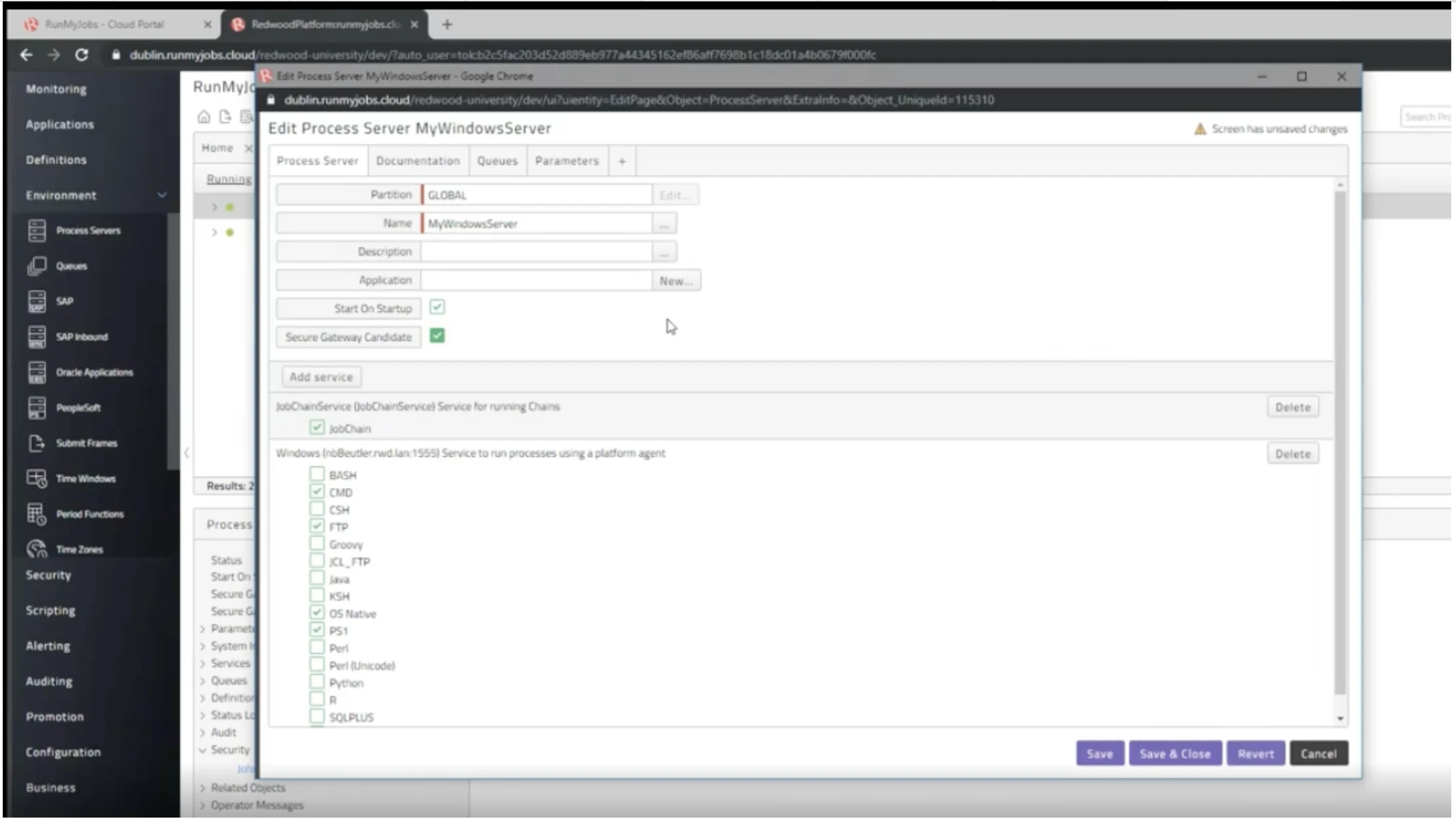The image size is (1456, 821).
Task: Cancel the edit dialog
Action: pos(1318,753)
